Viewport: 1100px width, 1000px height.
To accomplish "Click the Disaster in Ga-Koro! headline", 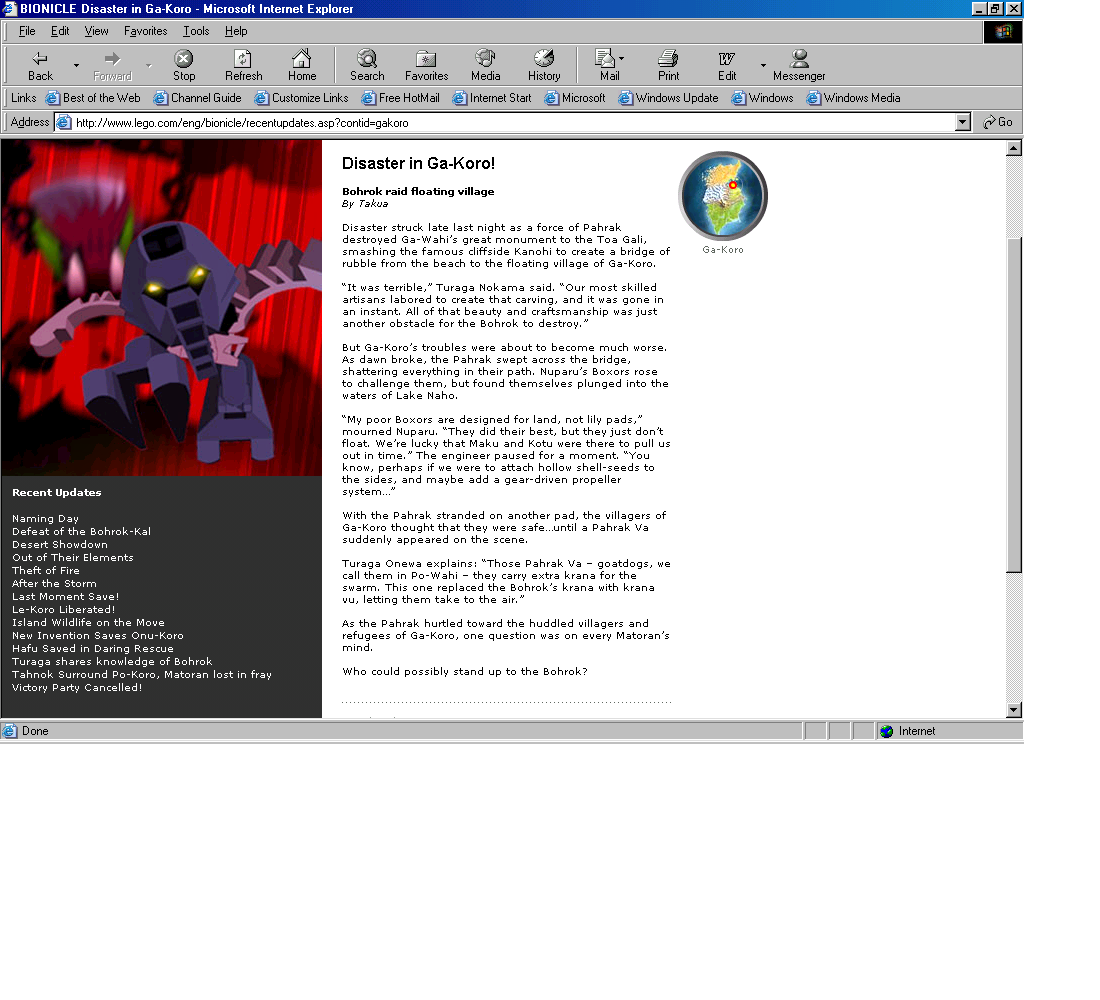I will tap(418, 164).
